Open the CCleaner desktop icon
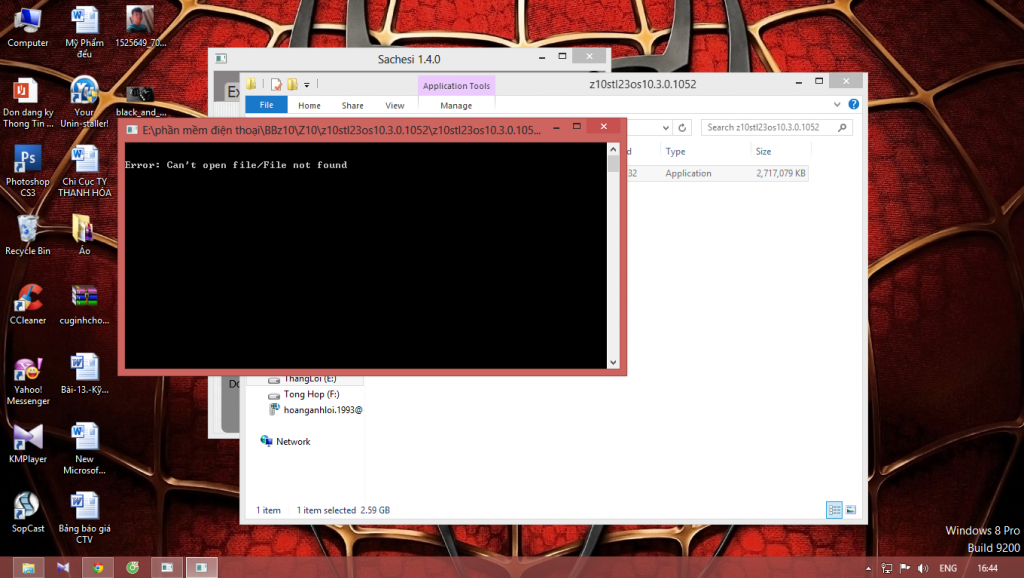This screenshot has height=578, width=1024. point(27,299)
